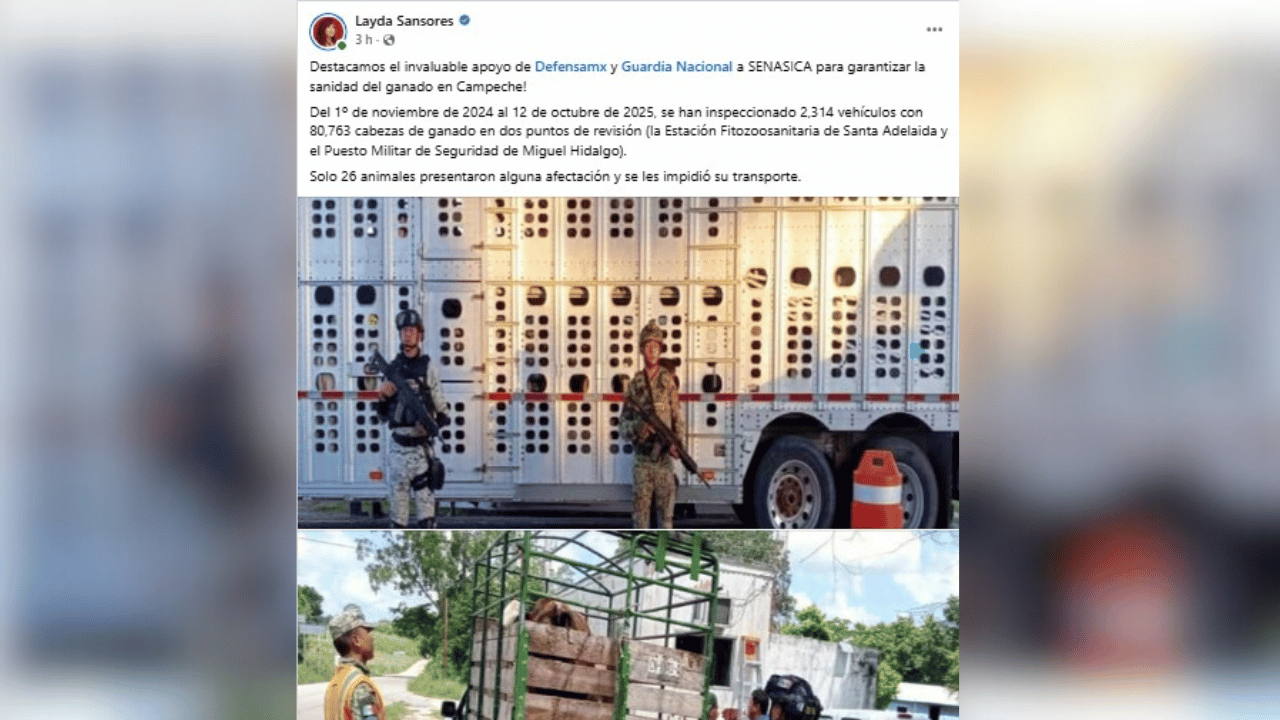Open the three-dots post options menu
The height and width of the screenshot is (720, 1280).
pyautogui.click(x=934, y=30)
